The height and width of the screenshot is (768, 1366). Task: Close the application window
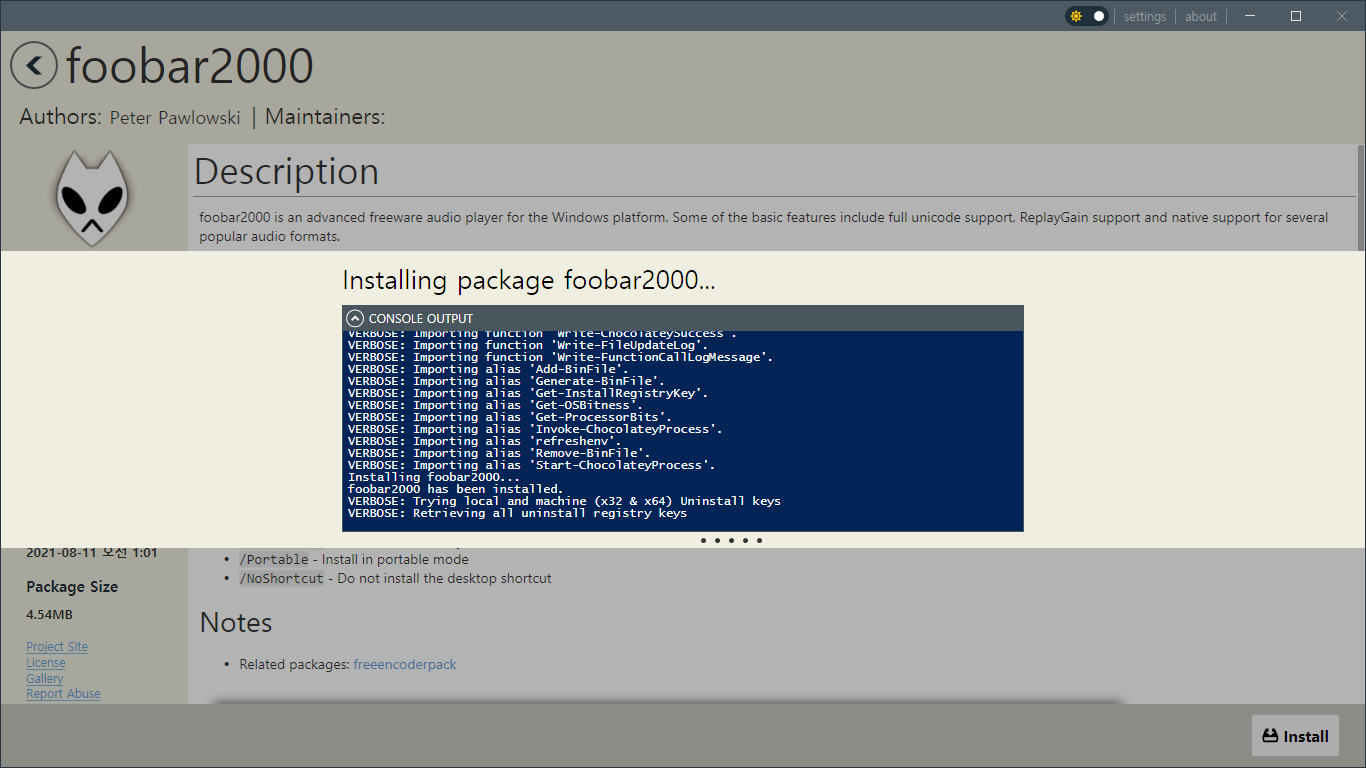click(x=1342, y=16)
